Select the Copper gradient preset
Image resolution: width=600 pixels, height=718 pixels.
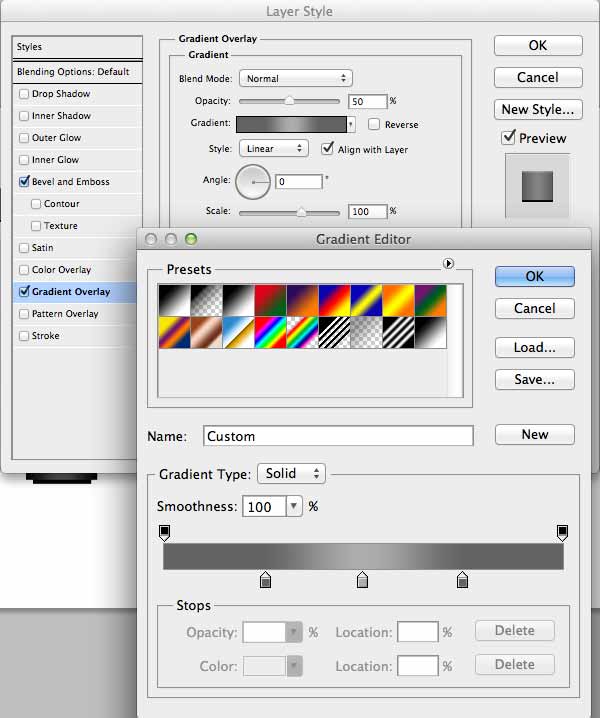point(207,332)
